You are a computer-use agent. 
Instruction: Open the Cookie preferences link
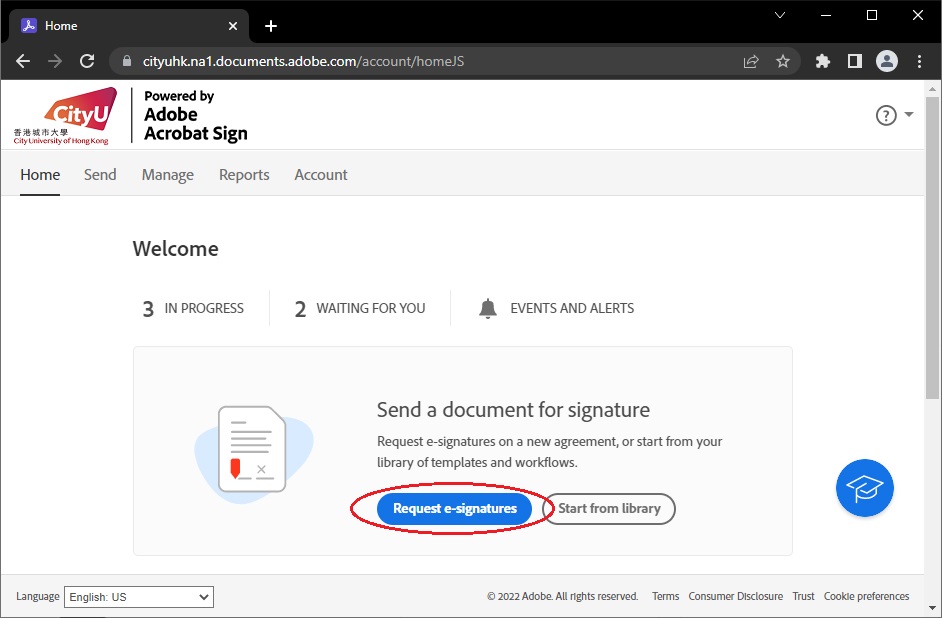[866, 596]
